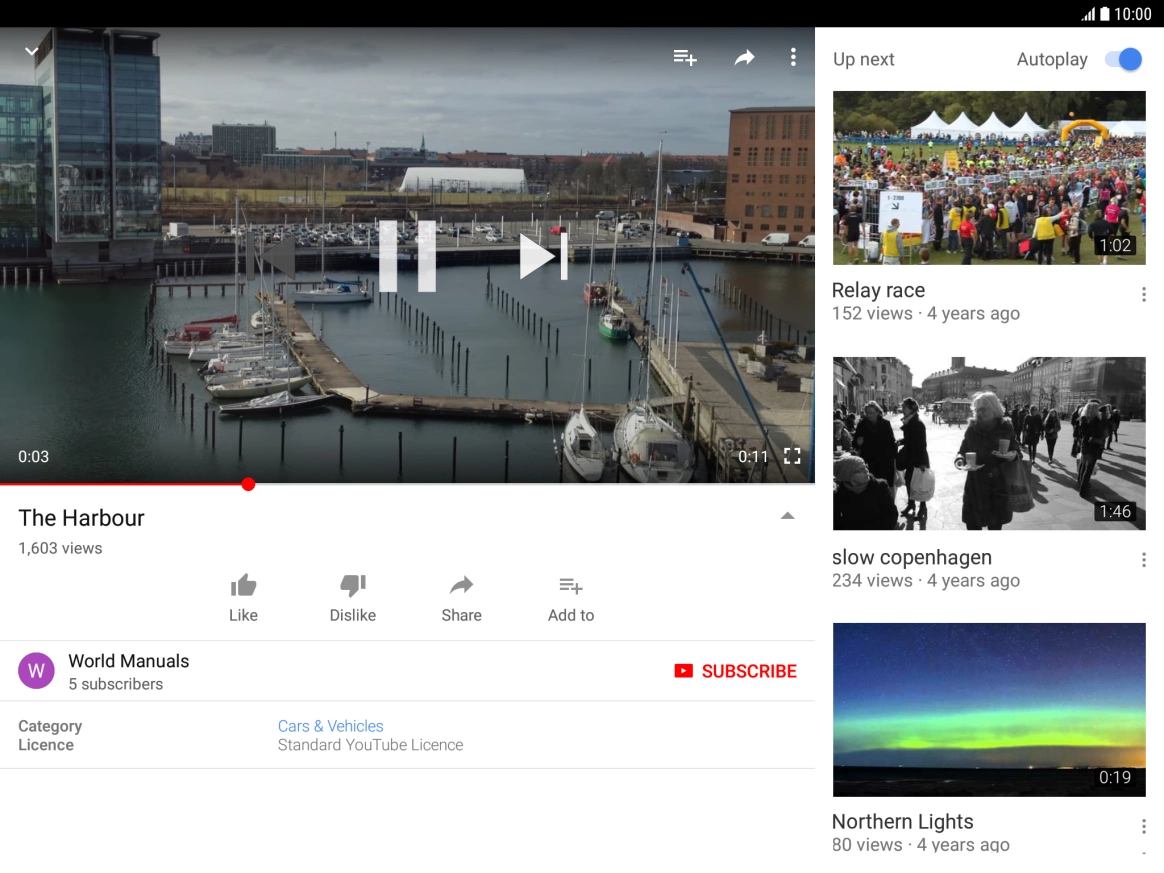Tap Share below the video title
This screenshot has width=1164, height=873.
tap(461, 598)
